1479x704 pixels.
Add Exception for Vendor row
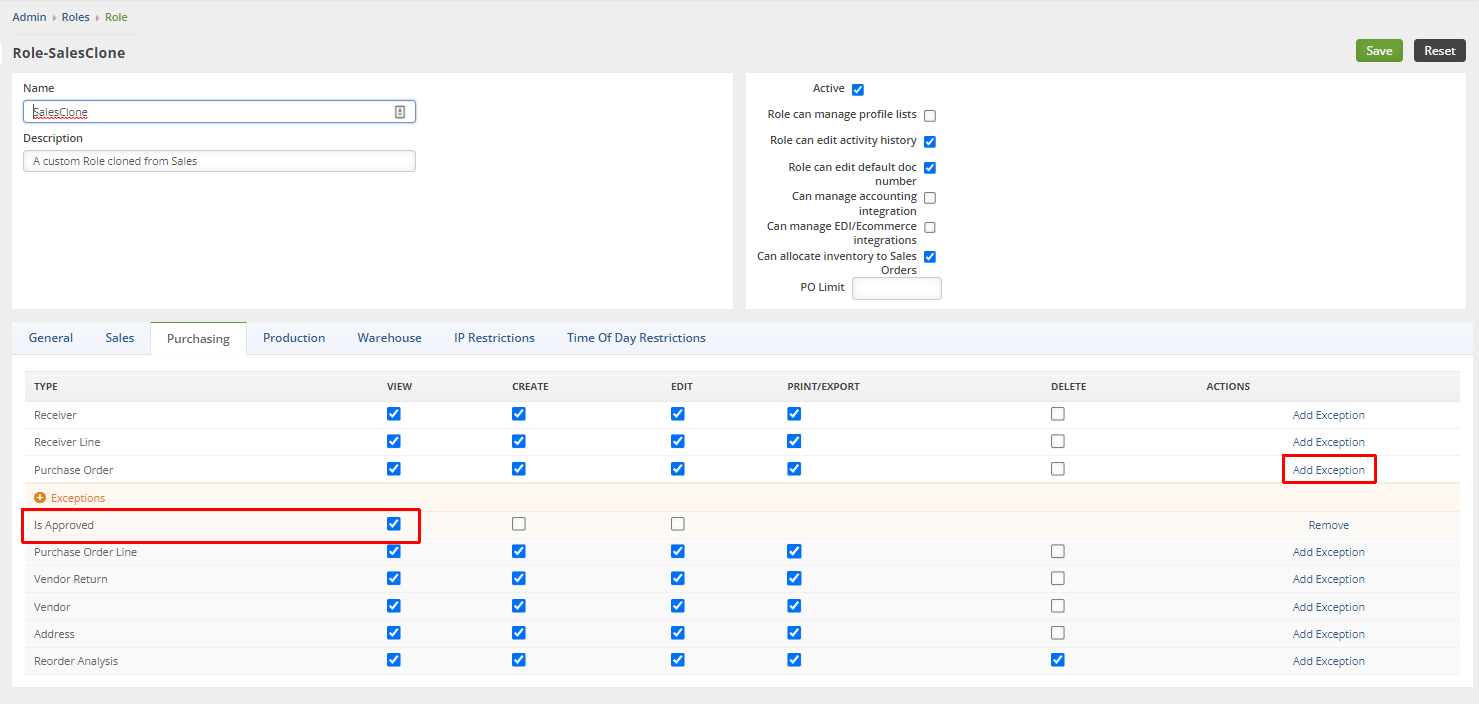pos(1328,607)
